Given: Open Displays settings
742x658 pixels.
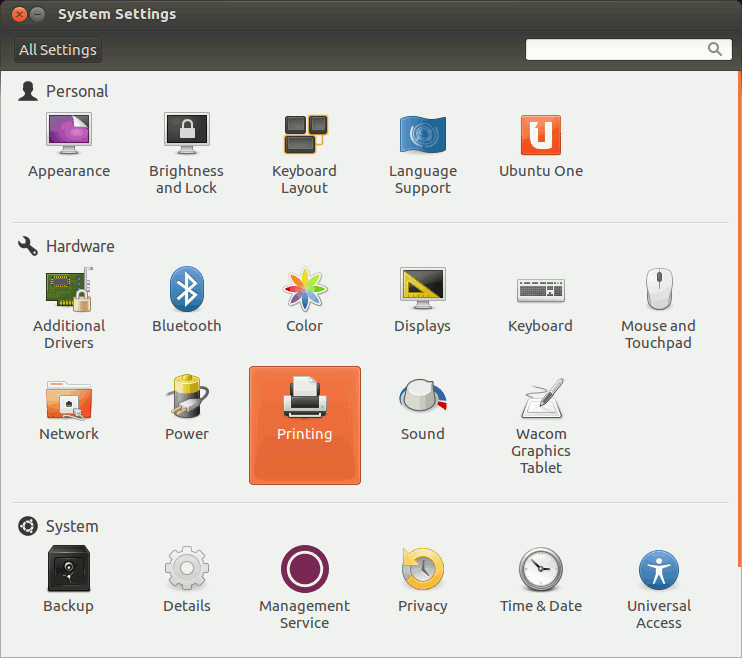Looking at the screenshot, I should pos(422,290).
